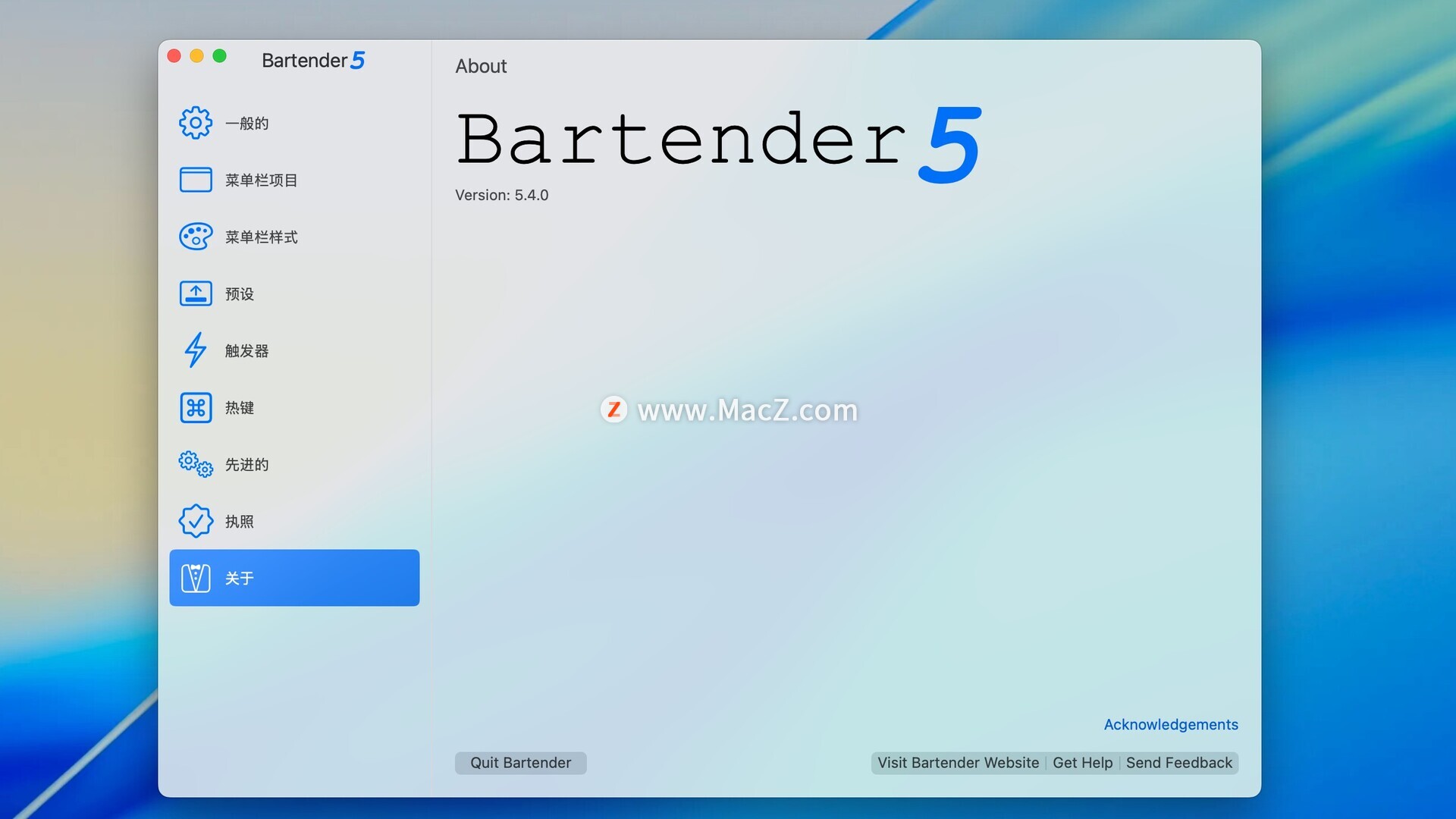
Task: Click Visit Bartender Website button
Action: (x=958, y=763)
